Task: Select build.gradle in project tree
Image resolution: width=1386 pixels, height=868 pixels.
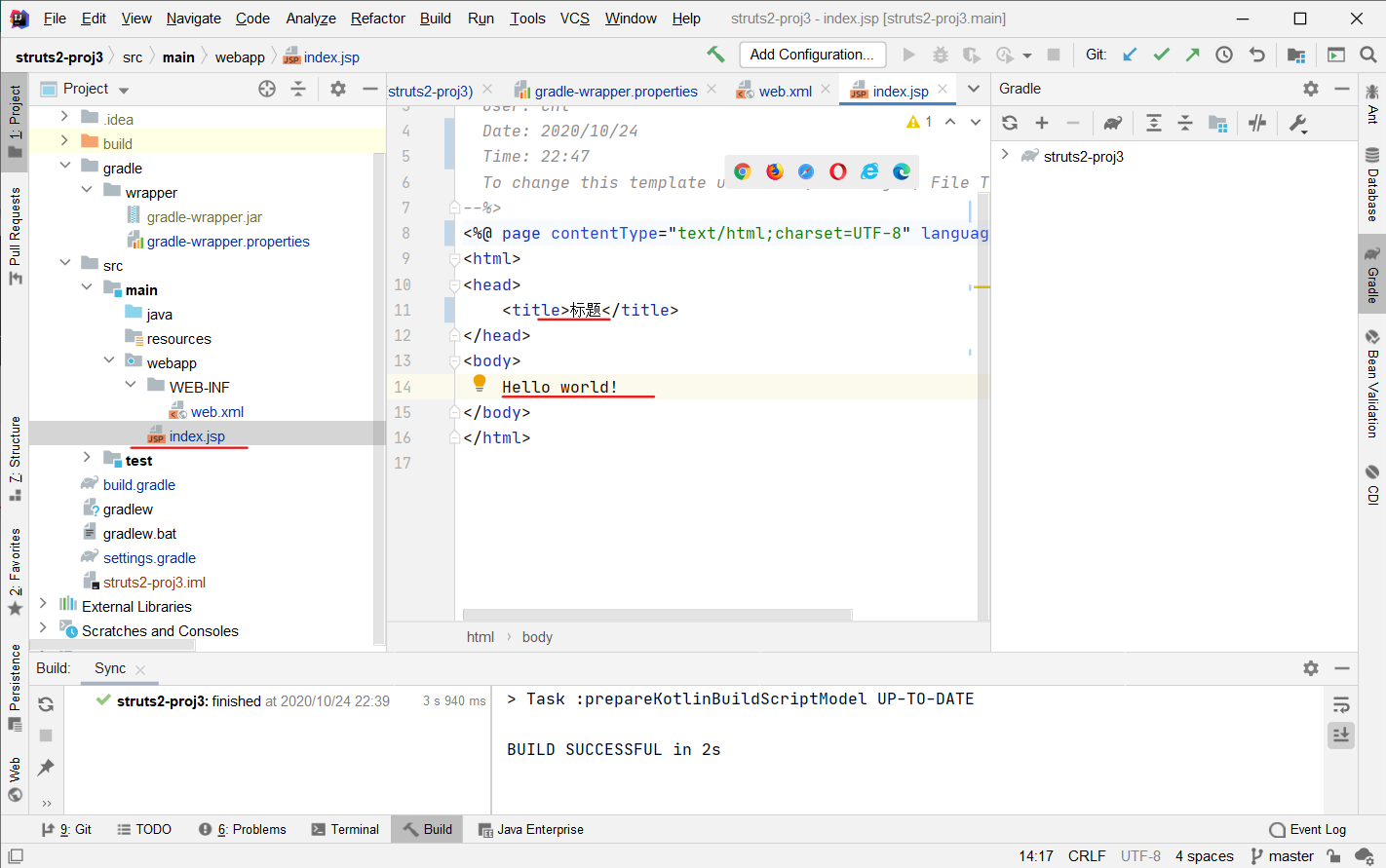Action: (139, 484)
